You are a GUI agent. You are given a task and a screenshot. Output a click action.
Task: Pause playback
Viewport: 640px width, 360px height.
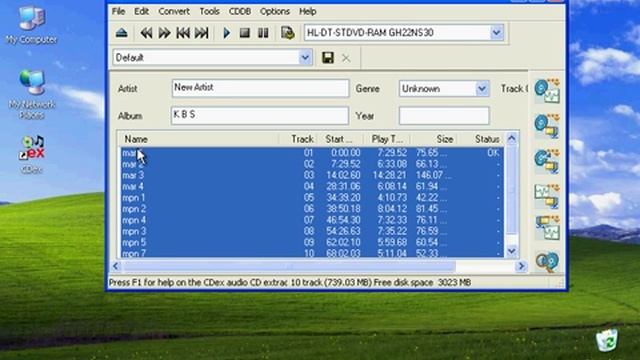263,33
